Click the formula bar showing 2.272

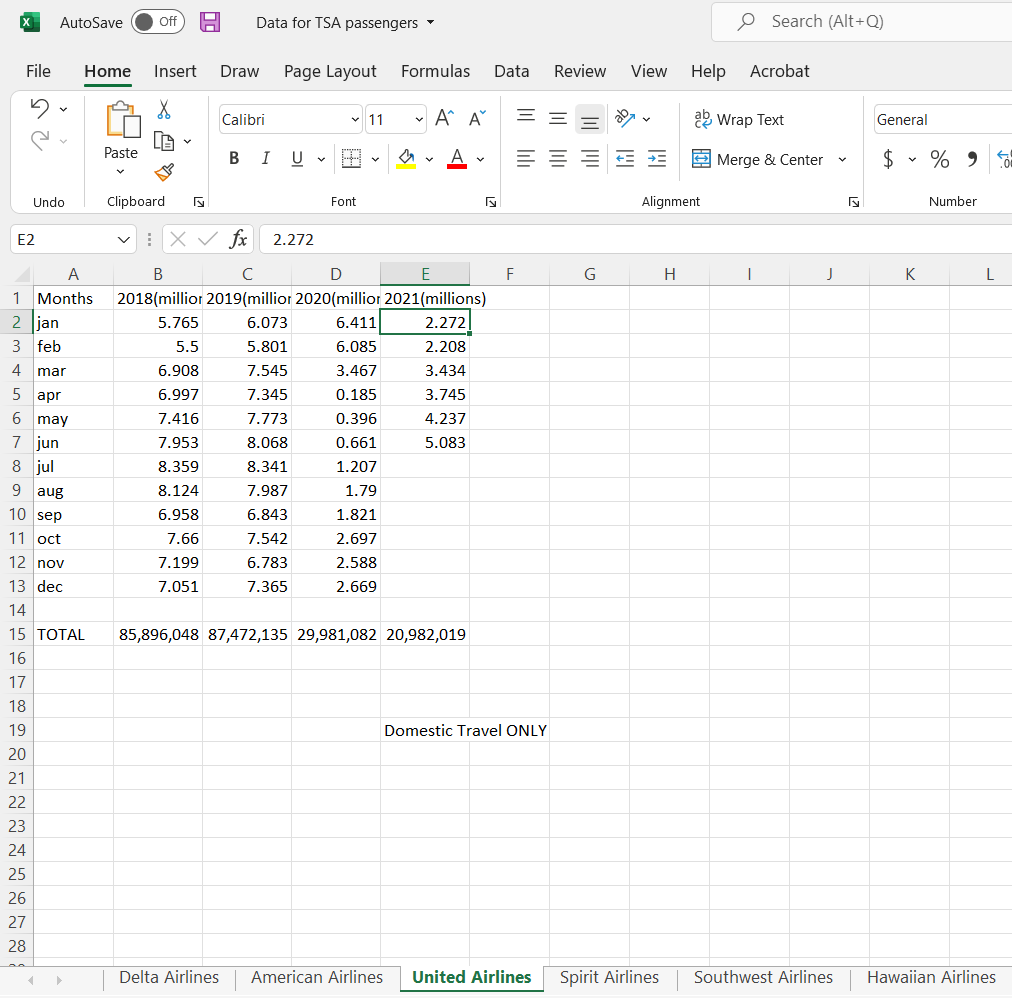pos(635,239)
